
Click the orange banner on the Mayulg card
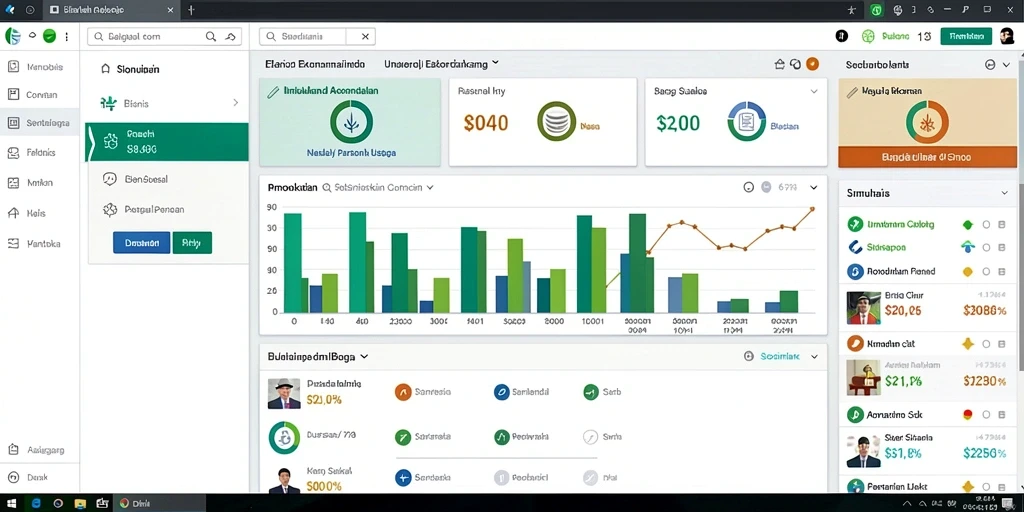point(926,157)
